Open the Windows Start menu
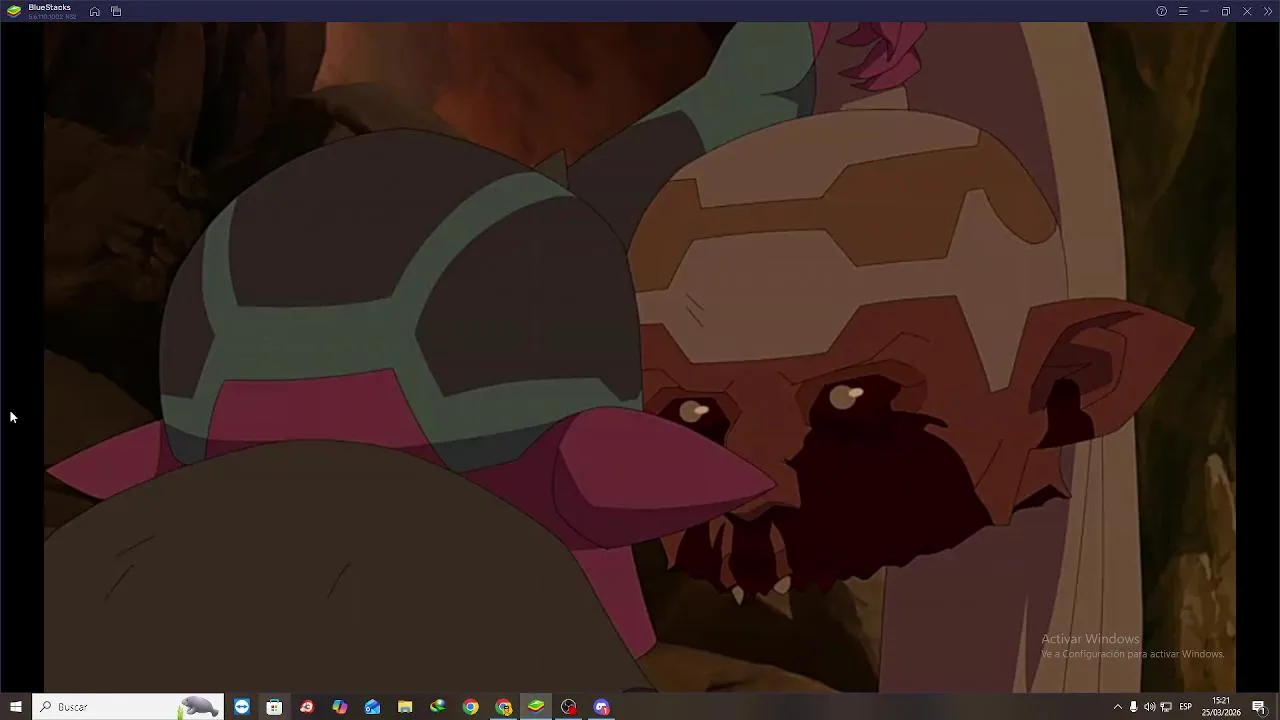The image size is (1280, 720). (x=16, y=707)
